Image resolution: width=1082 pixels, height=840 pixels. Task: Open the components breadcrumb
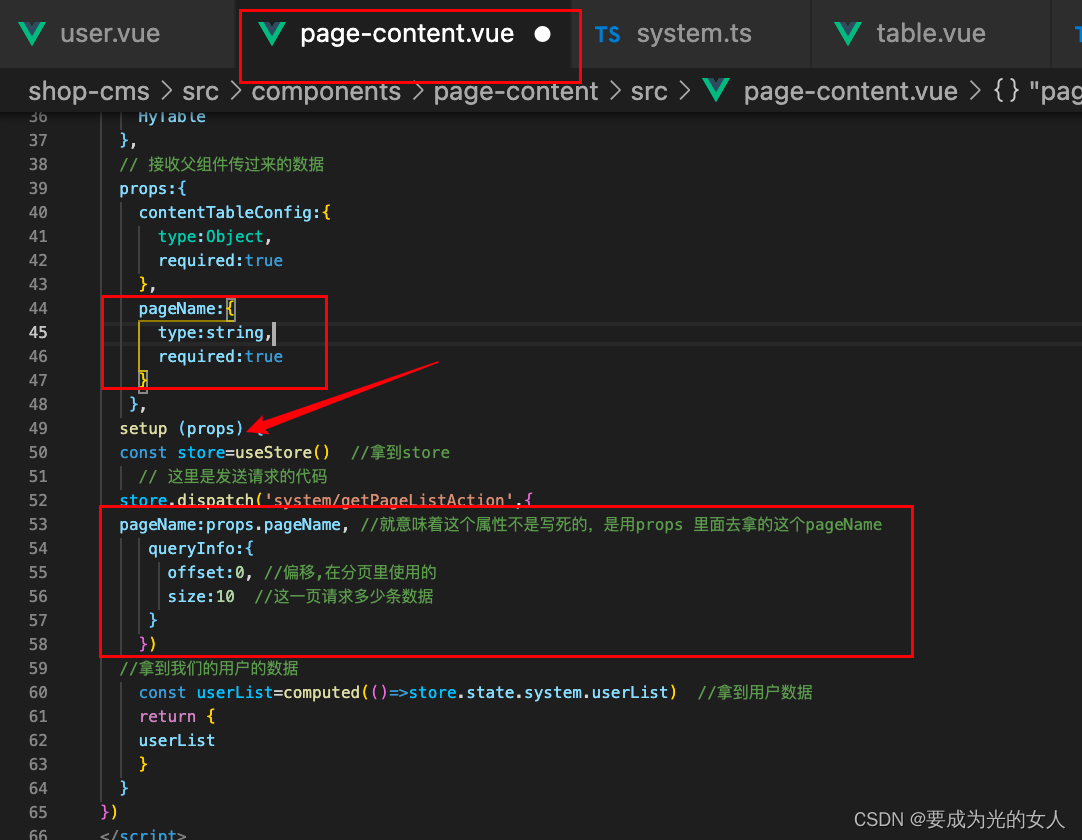[326, 91]
